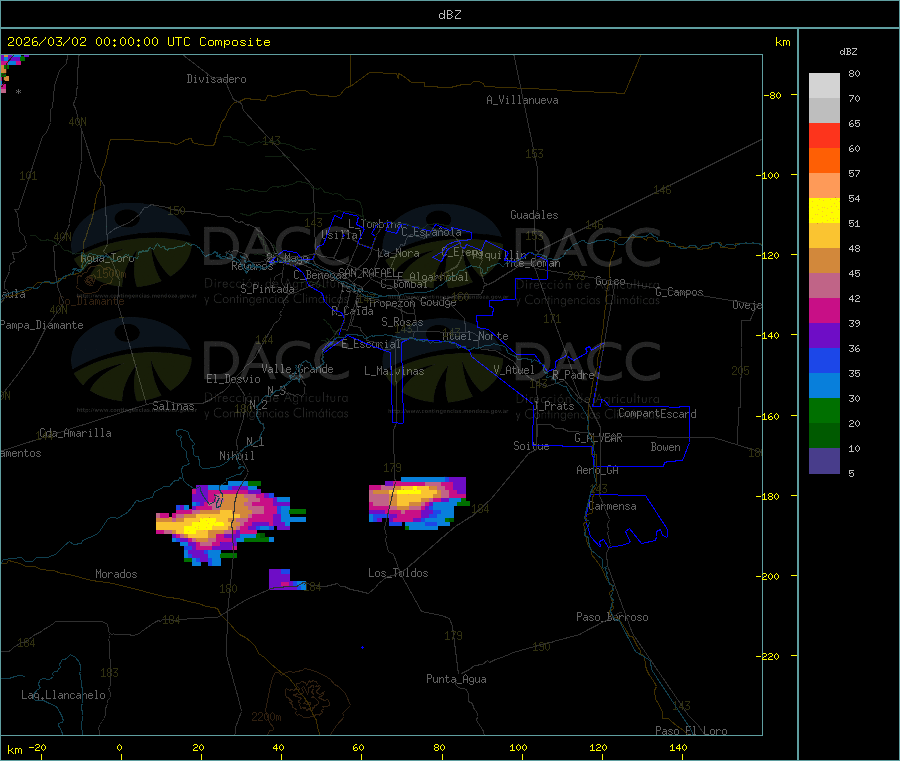Click the 'SAN_RAFAEL' city label
This screenshot has width=900, height=761.
[367, 273]
